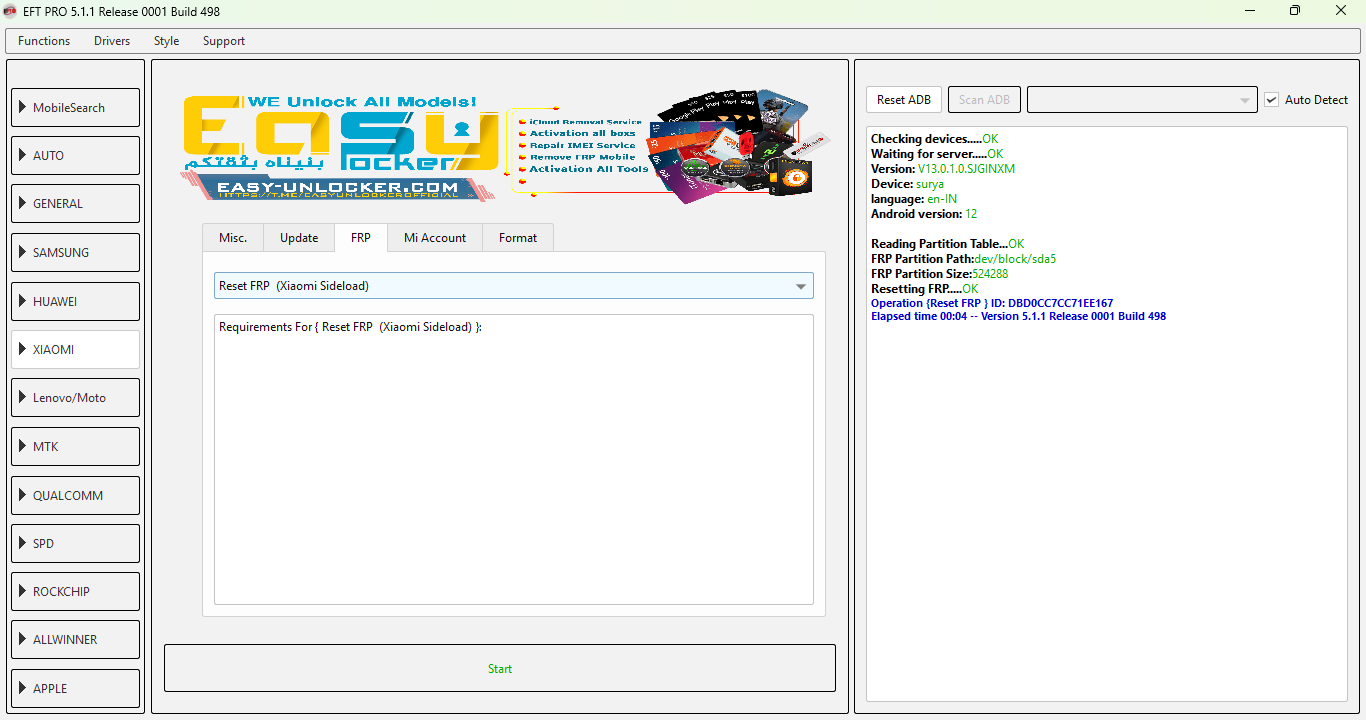Click the Scan ADB button
1366x720 pixels.
click(x=984, y=100)
